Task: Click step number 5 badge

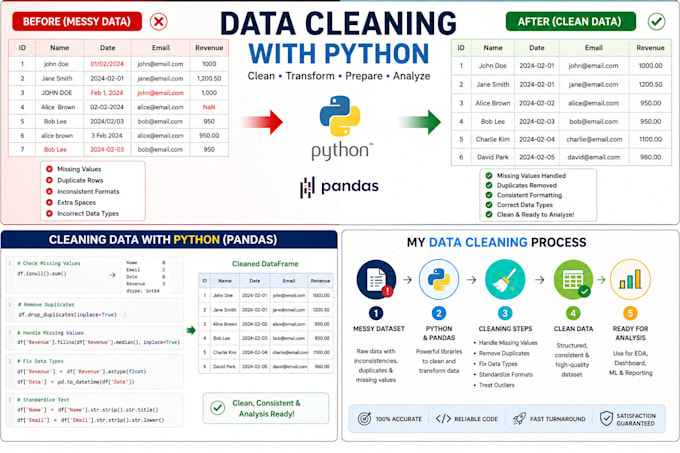Action: point(630,313)
